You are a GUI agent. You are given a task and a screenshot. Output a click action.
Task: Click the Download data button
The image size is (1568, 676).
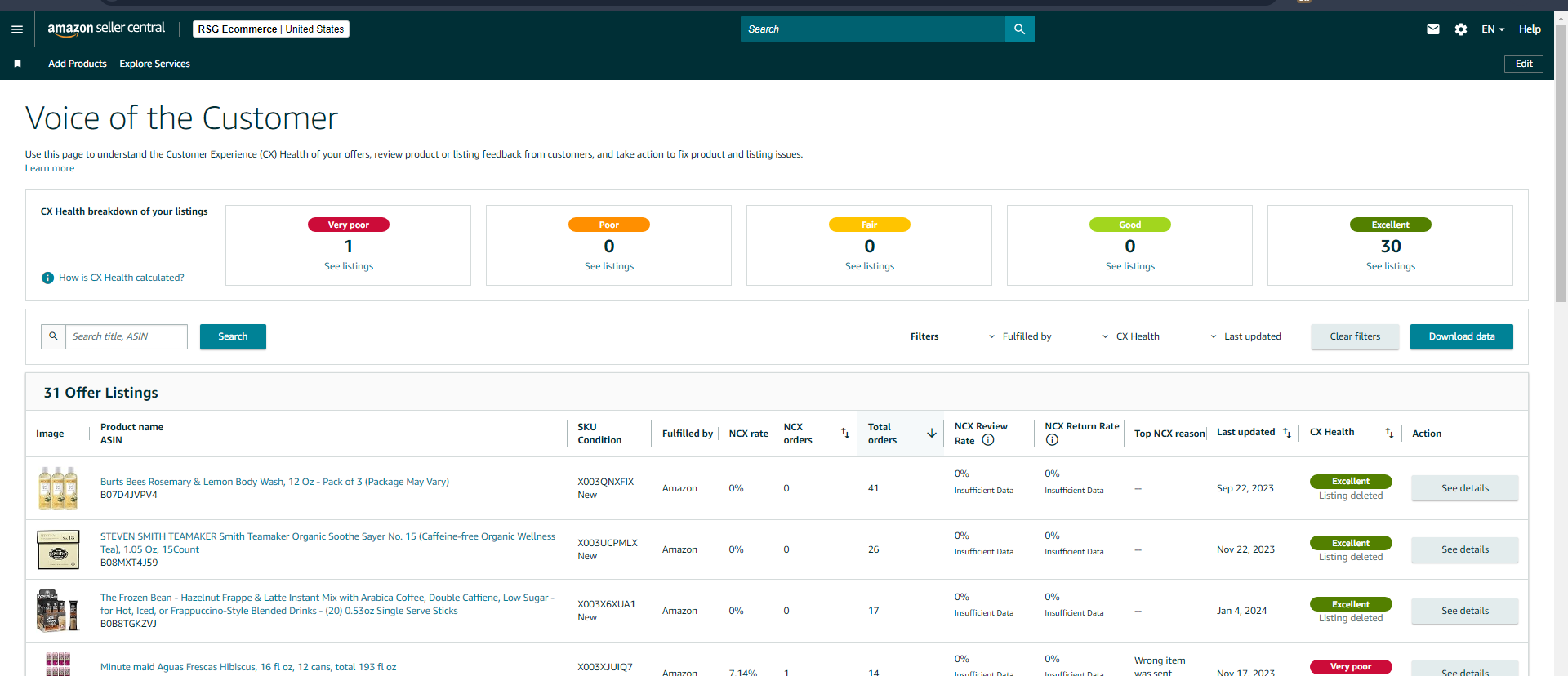pyautogui.click(x=1462, y=336)
